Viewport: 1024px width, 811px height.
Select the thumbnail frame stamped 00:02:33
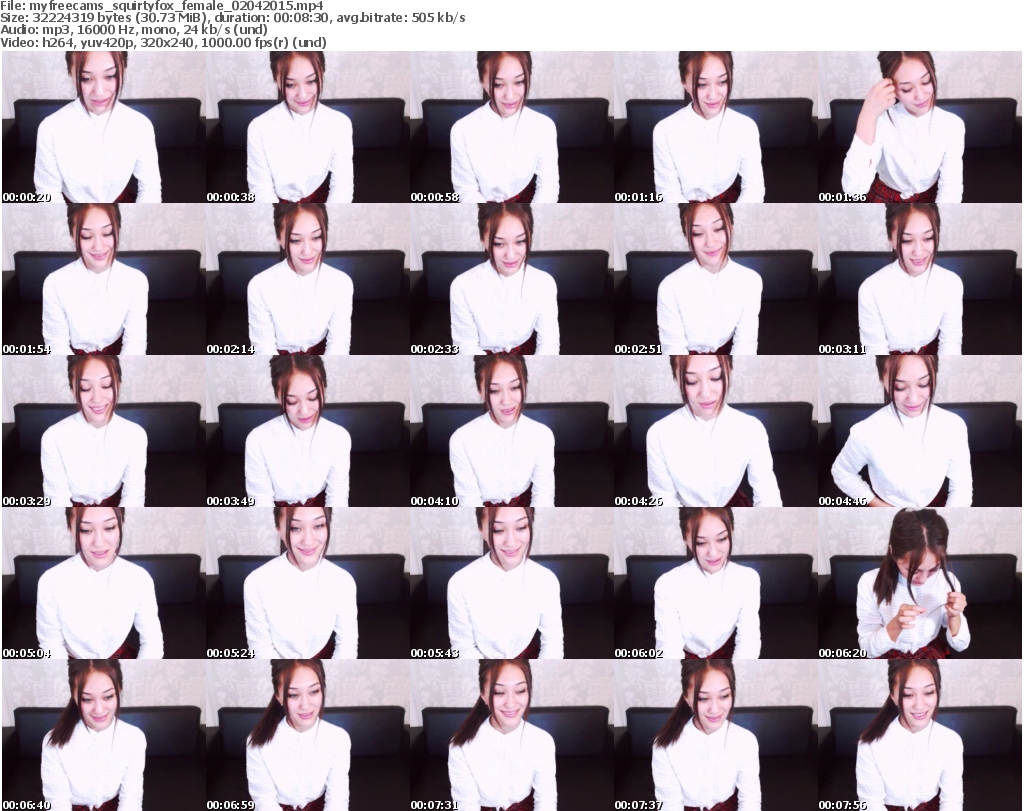click(x=511, y=279)
